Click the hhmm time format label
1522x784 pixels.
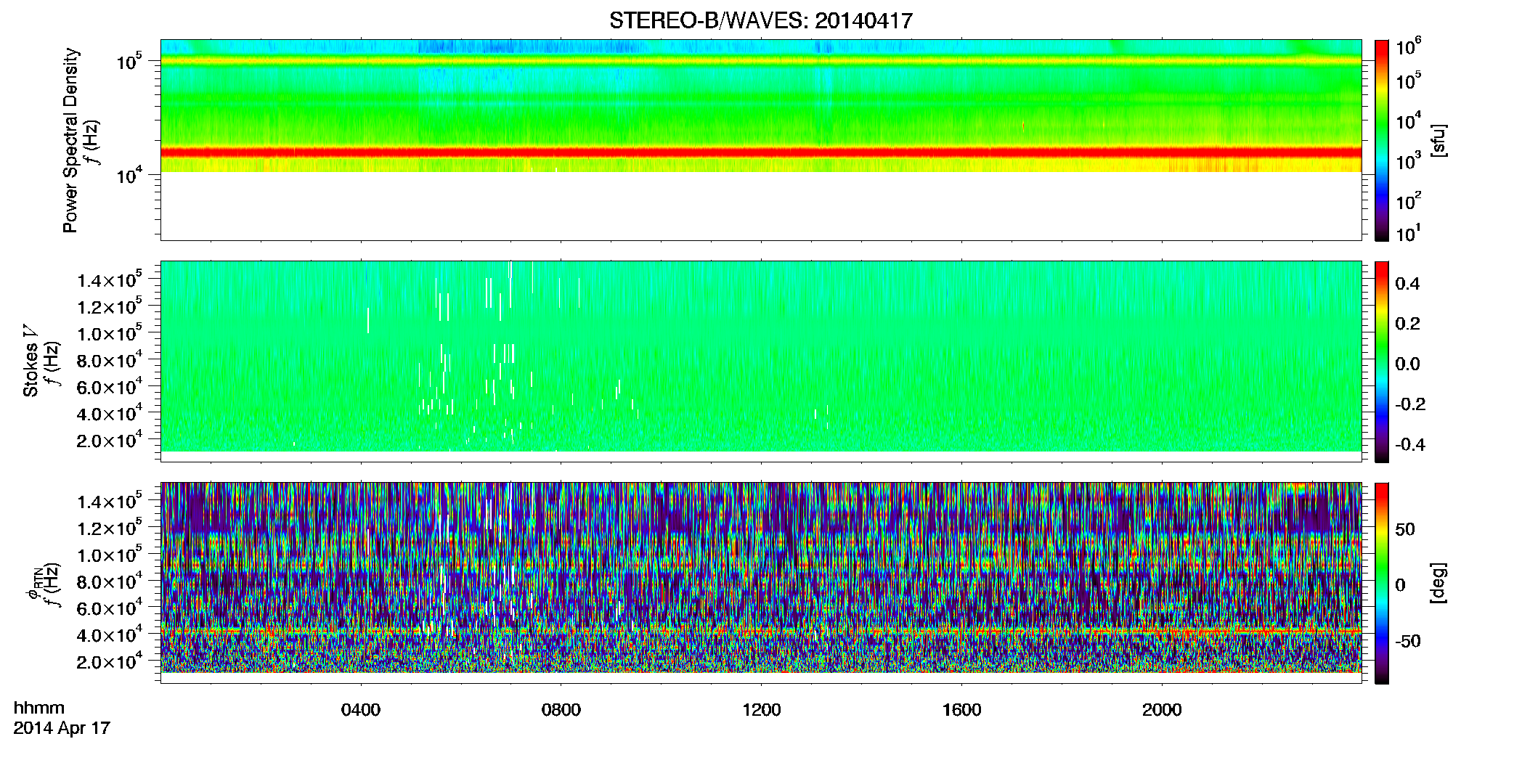38,709
